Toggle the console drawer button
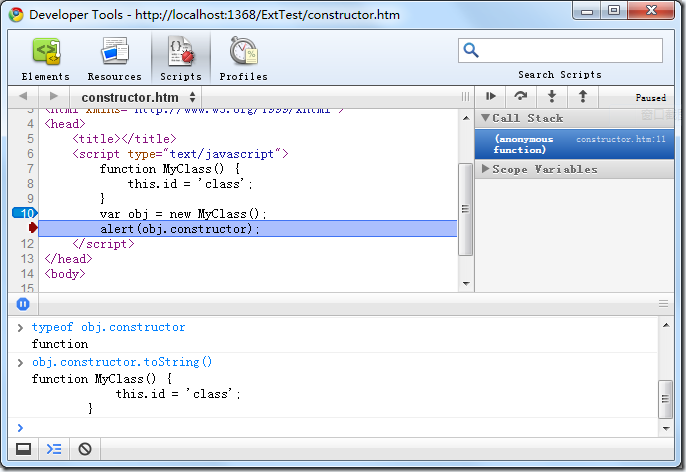Image resolution: width=686 pixels, height=472 pixels. 54,449
